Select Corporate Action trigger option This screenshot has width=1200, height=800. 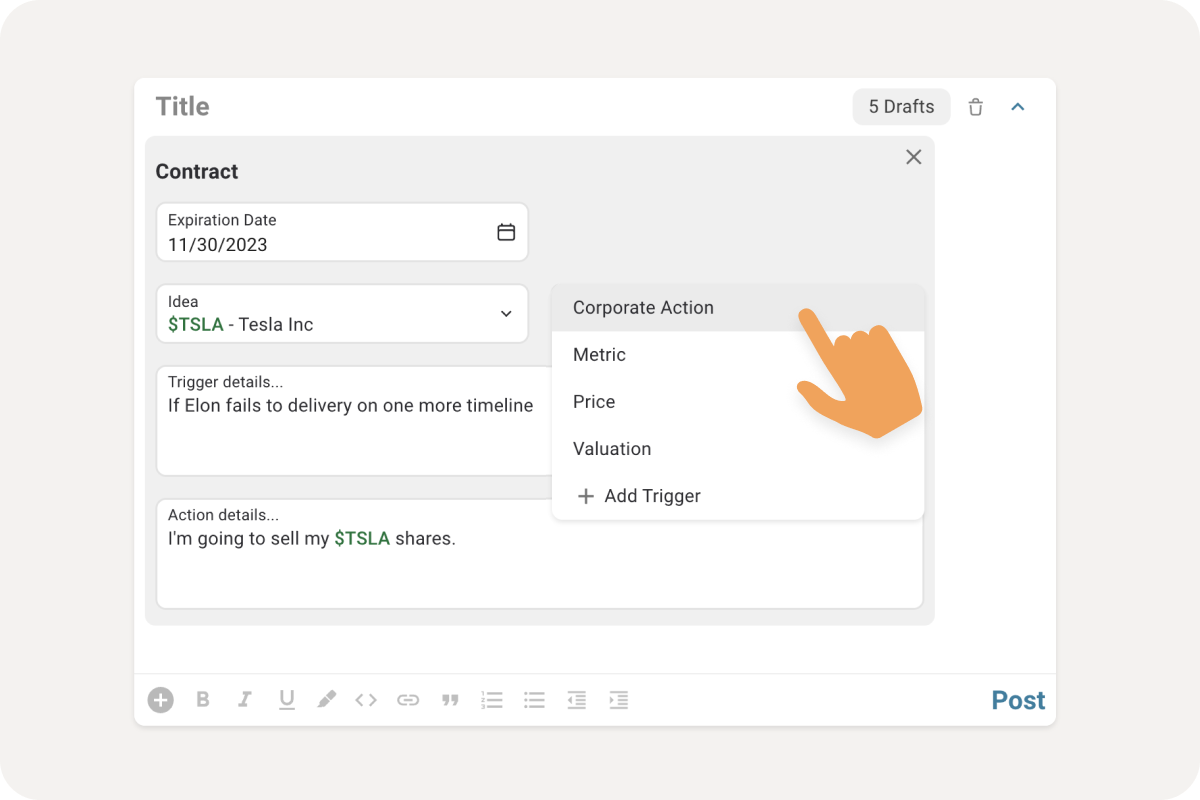[x=738, y=308]
